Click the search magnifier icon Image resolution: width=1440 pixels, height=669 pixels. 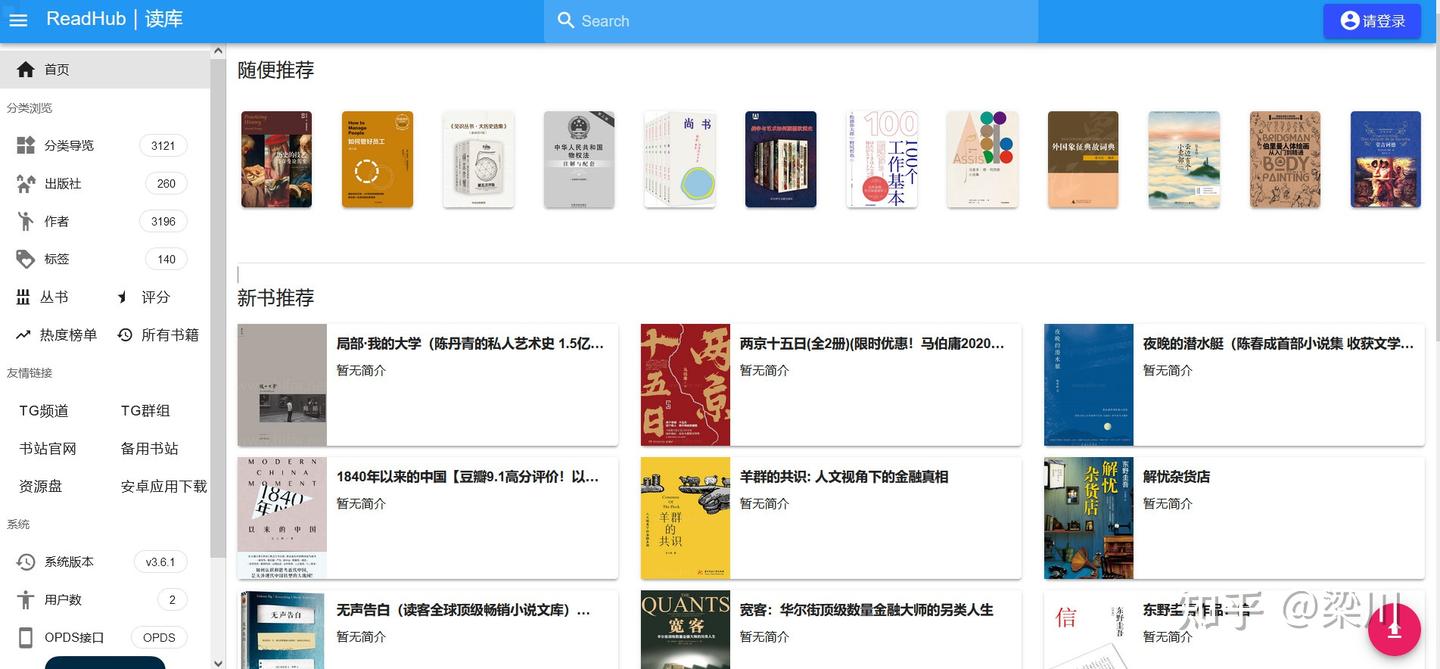click(x=566, y=21)
